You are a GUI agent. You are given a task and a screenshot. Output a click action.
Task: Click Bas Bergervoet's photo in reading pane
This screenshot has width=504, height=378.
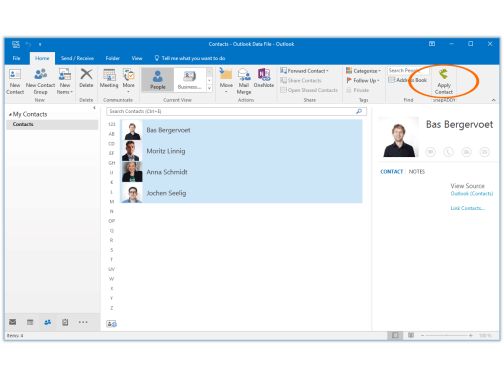tap(399, 137)
